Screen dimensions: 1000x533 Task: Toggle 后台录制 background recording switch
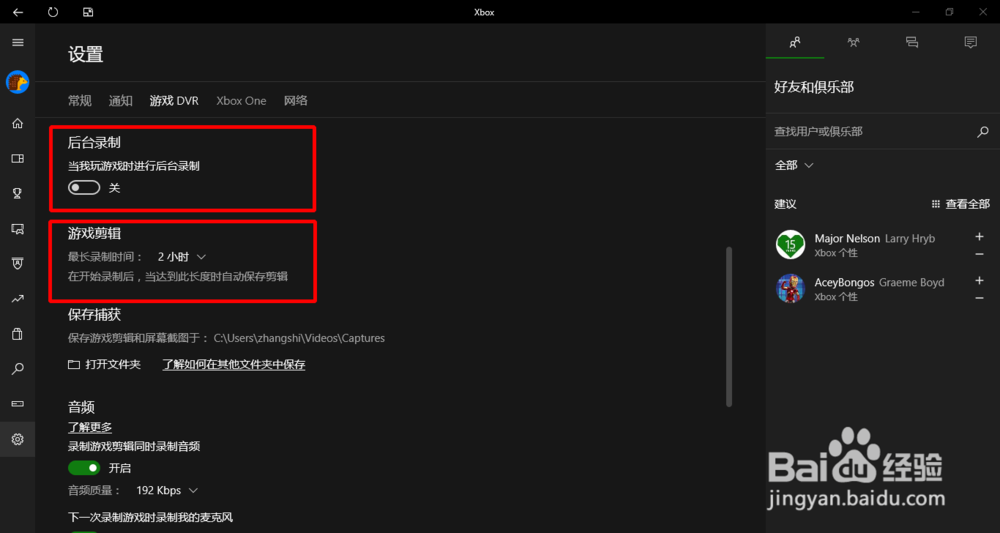84,188
